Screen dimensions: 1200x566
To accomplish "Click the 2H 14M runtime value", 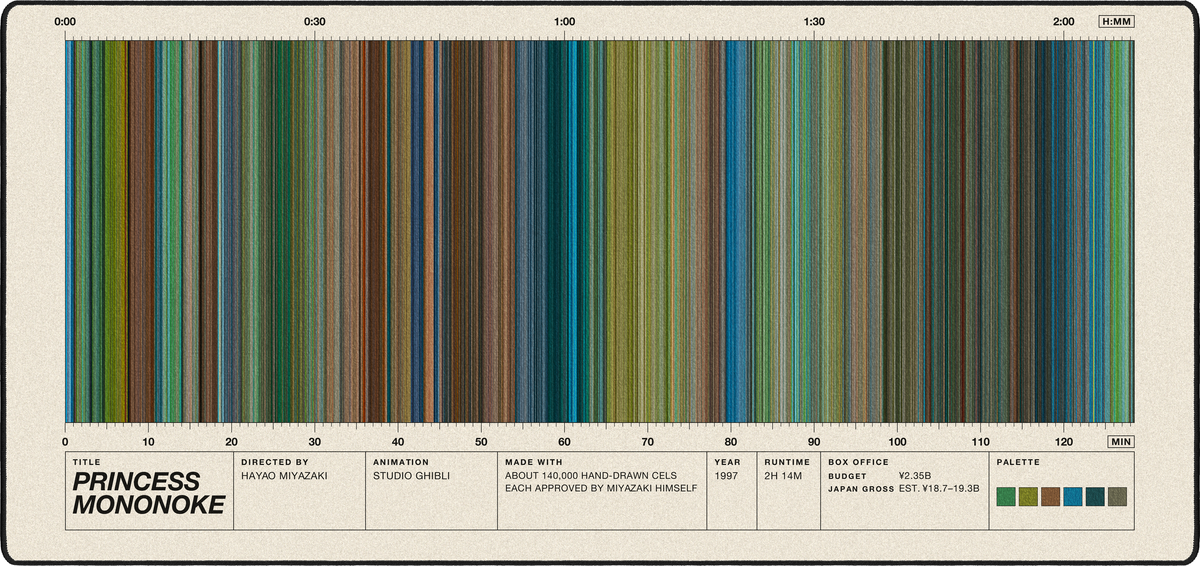I will [x=785, y=476].
